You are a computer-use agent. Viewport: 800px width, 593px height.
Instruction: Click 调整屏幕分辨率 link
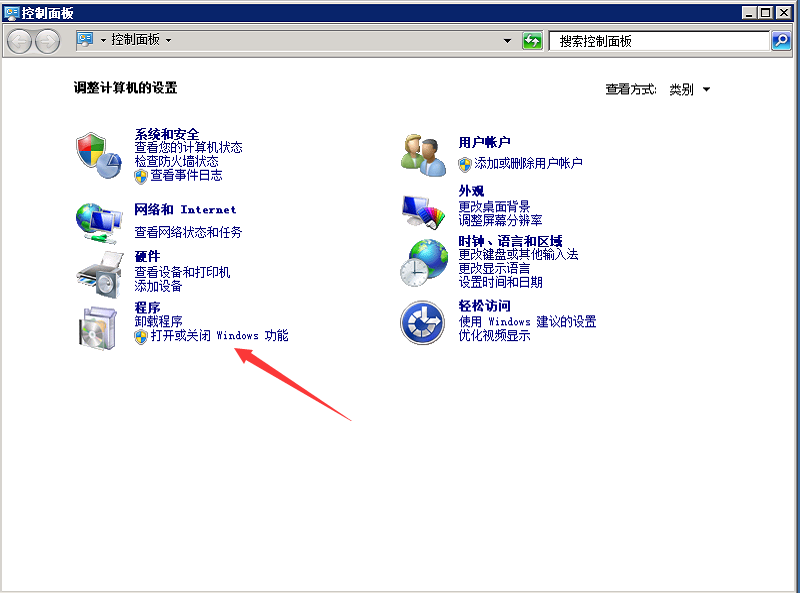point(500,220)
